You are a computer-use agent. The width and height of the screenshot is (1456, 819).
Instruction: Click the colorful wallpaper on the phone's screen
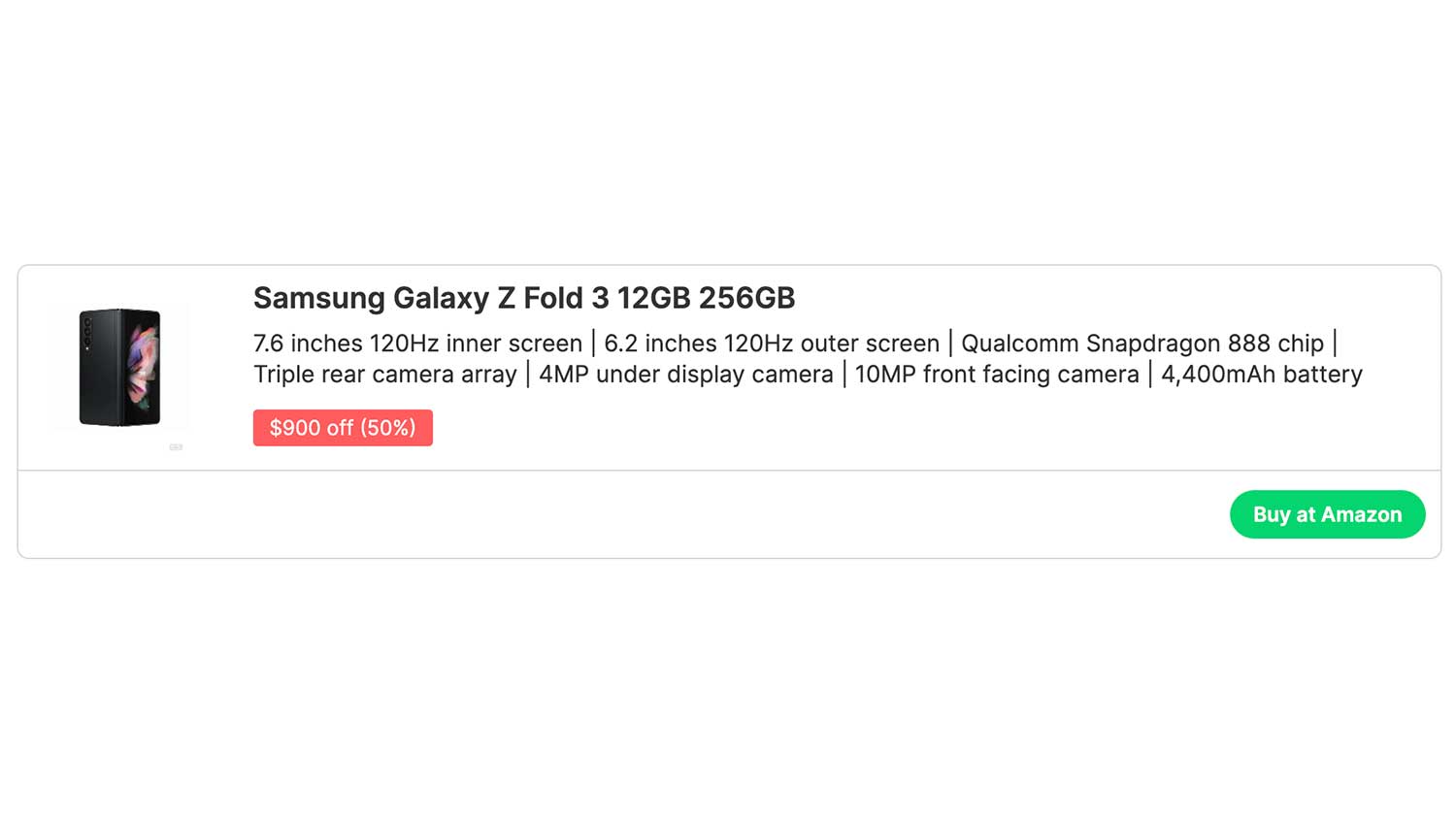point(144,366)
